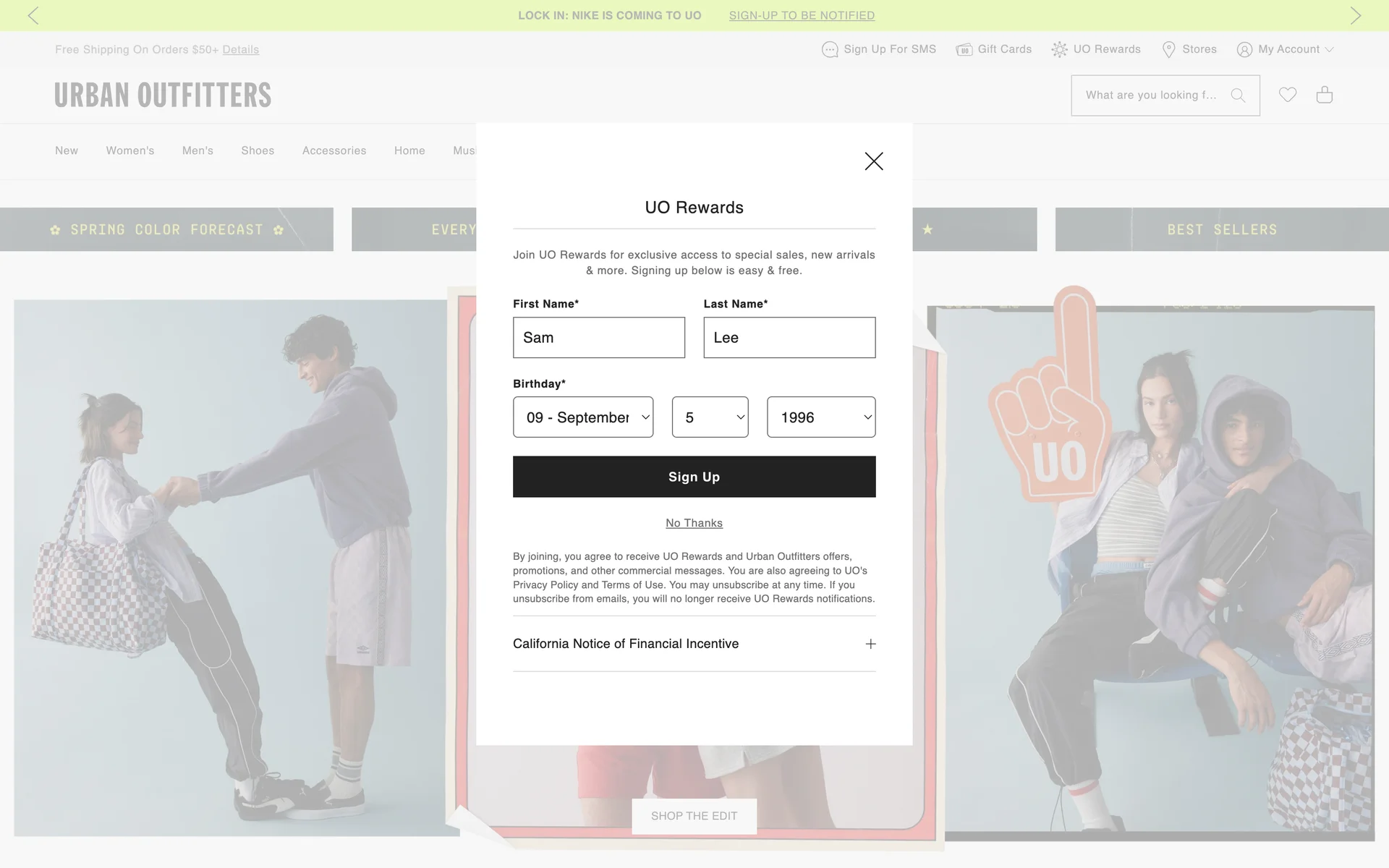Screen dimensions: 1389x868
Task: Open the Shoes navigation menu
Action: (x=258, y=150)
